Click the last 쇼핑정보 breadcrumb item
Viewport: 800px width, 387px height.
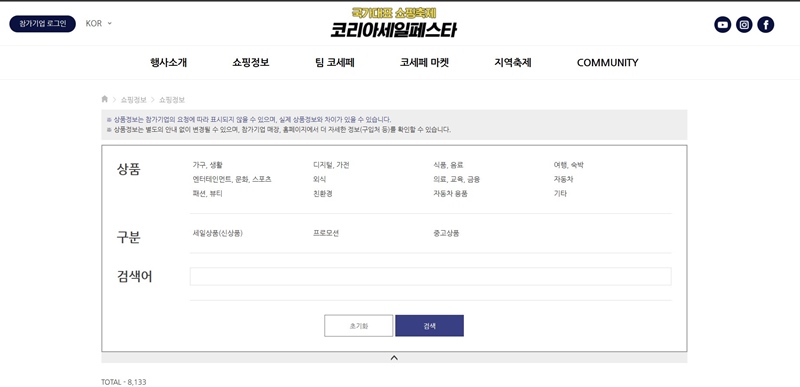pos(172,99)
